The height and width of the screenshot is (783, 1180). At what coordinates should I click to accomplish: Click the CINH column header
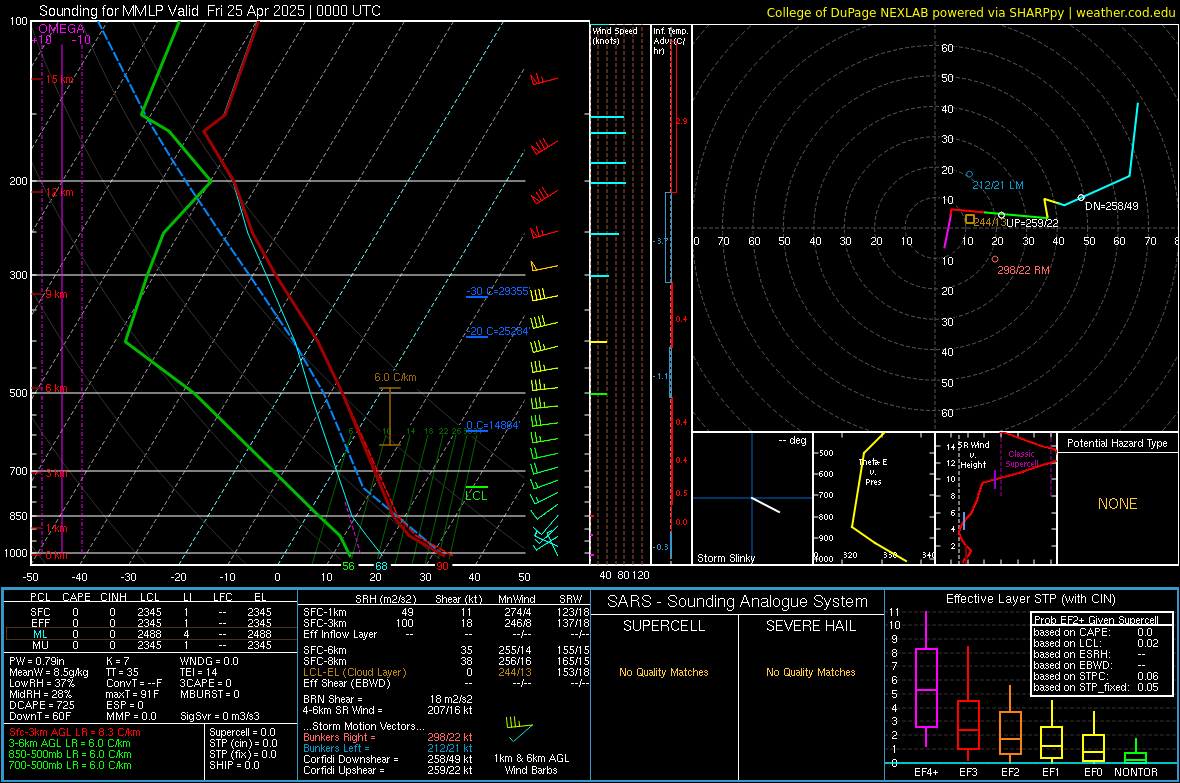[114, 597]
